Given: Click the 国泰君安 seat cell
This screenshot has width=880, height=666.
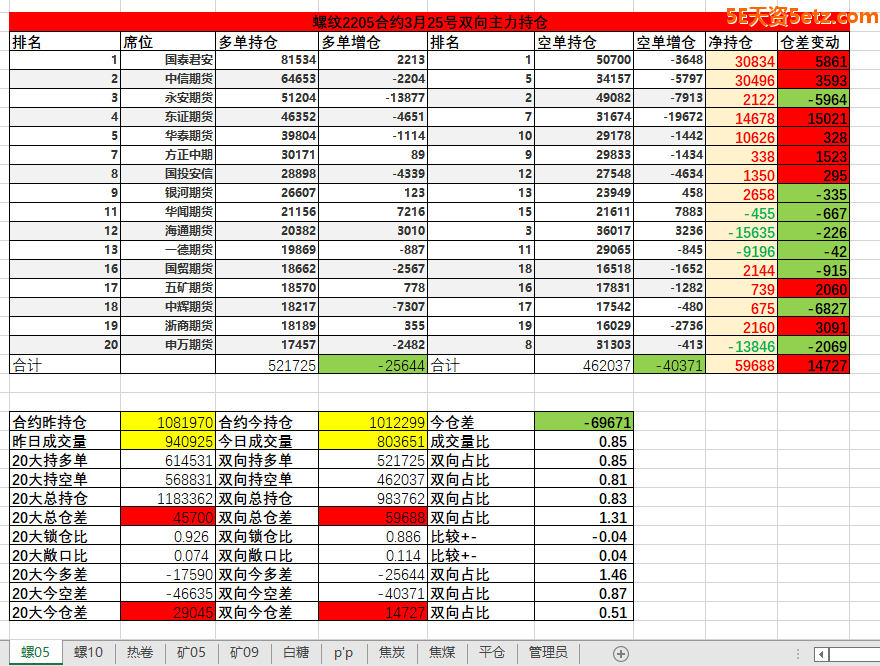Looking at the screenshot, I should point(168,60).
